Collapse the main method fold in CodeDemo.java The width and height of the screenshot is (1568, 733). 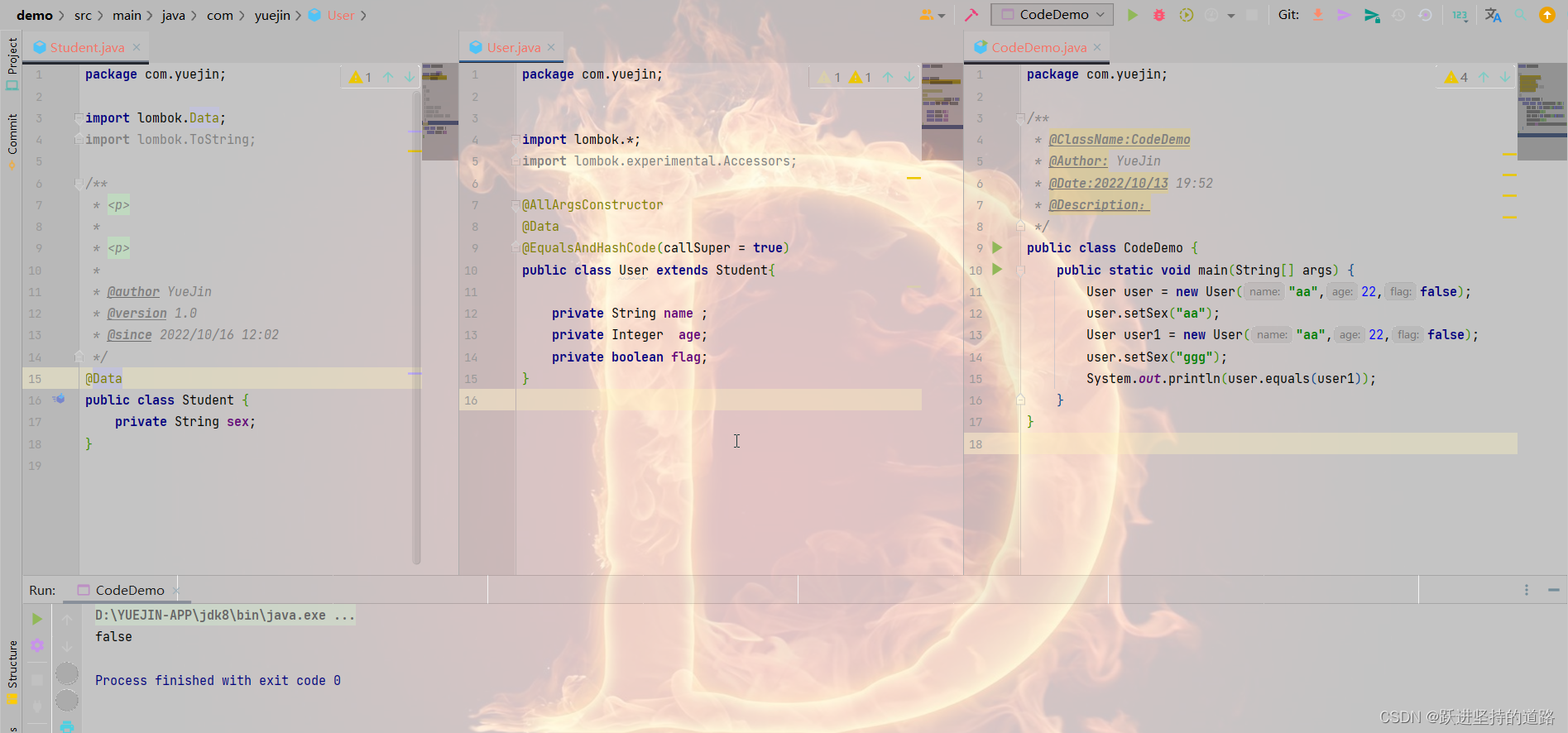(x=1020, y=270)
